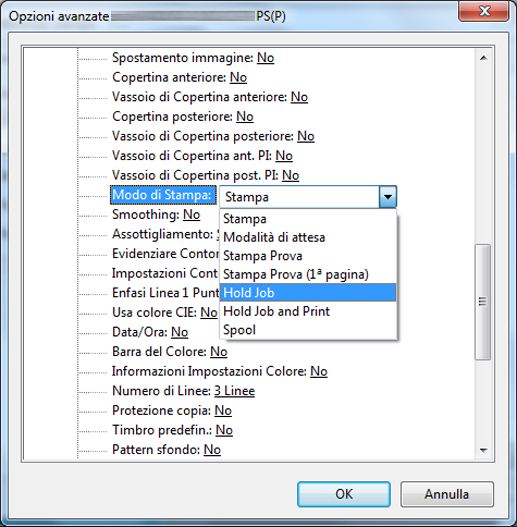The image size is (517, 527).
Task: Click the Smoothing No value
Action: 192,214
